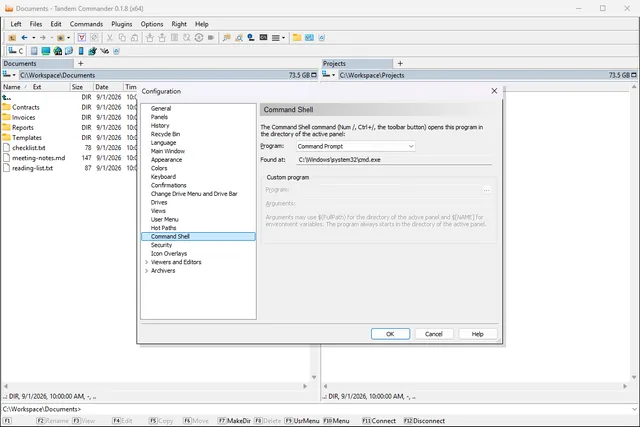
Task: Close the Configuration dialog with X
Action: click(494, 91)
